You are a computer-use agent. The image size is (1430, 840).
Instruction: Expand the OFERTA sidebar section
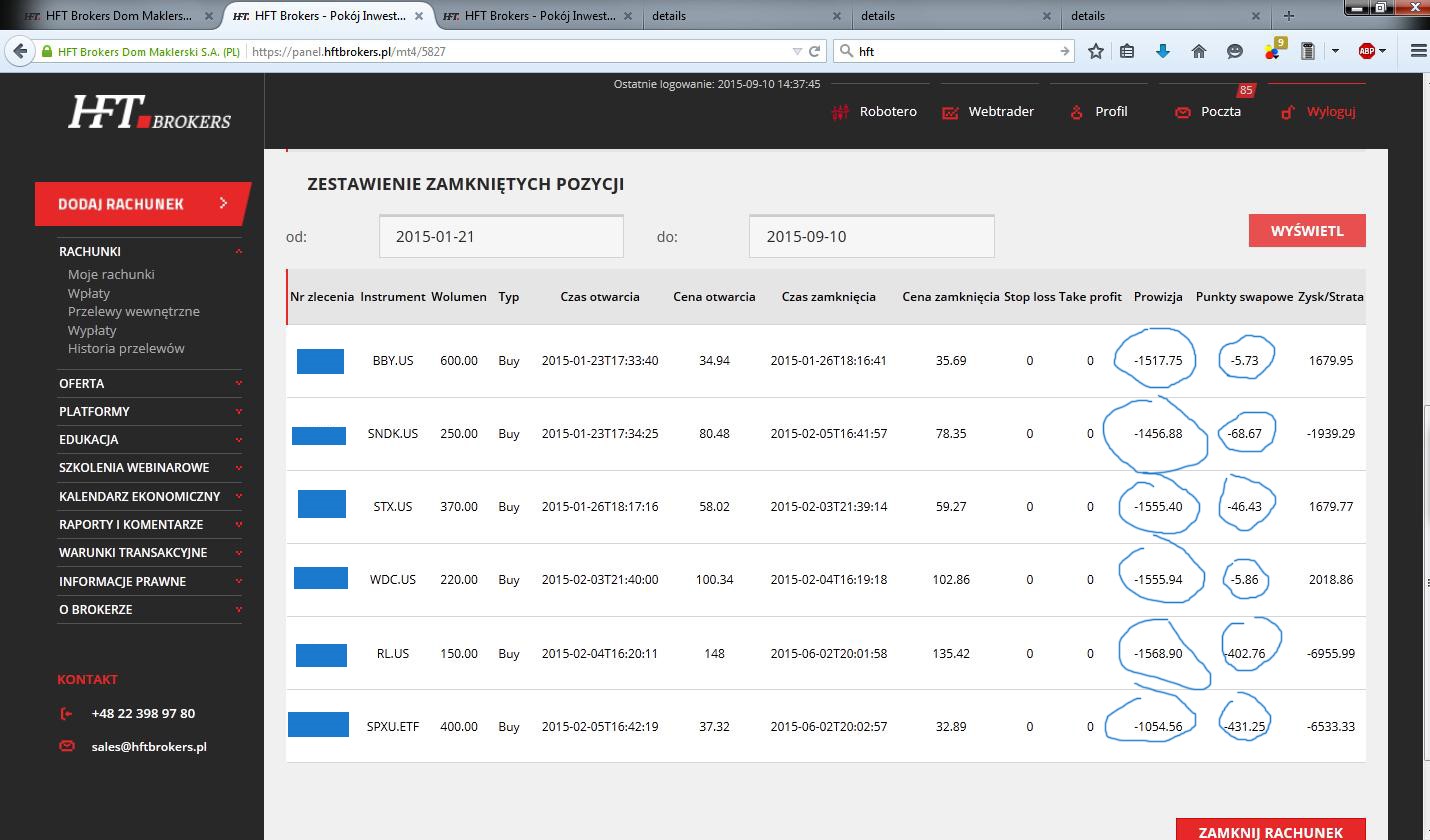point(150,383)
